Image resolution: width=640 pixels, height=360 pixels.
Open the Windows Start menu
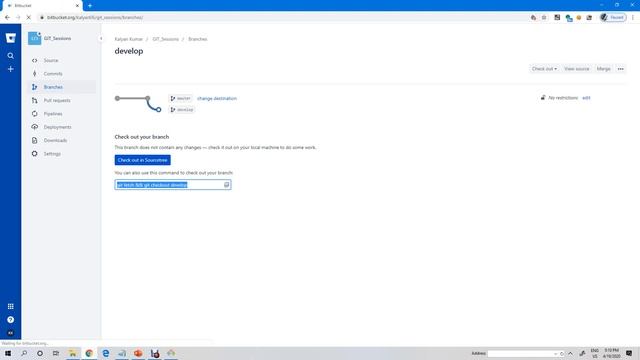click(8, 353)
